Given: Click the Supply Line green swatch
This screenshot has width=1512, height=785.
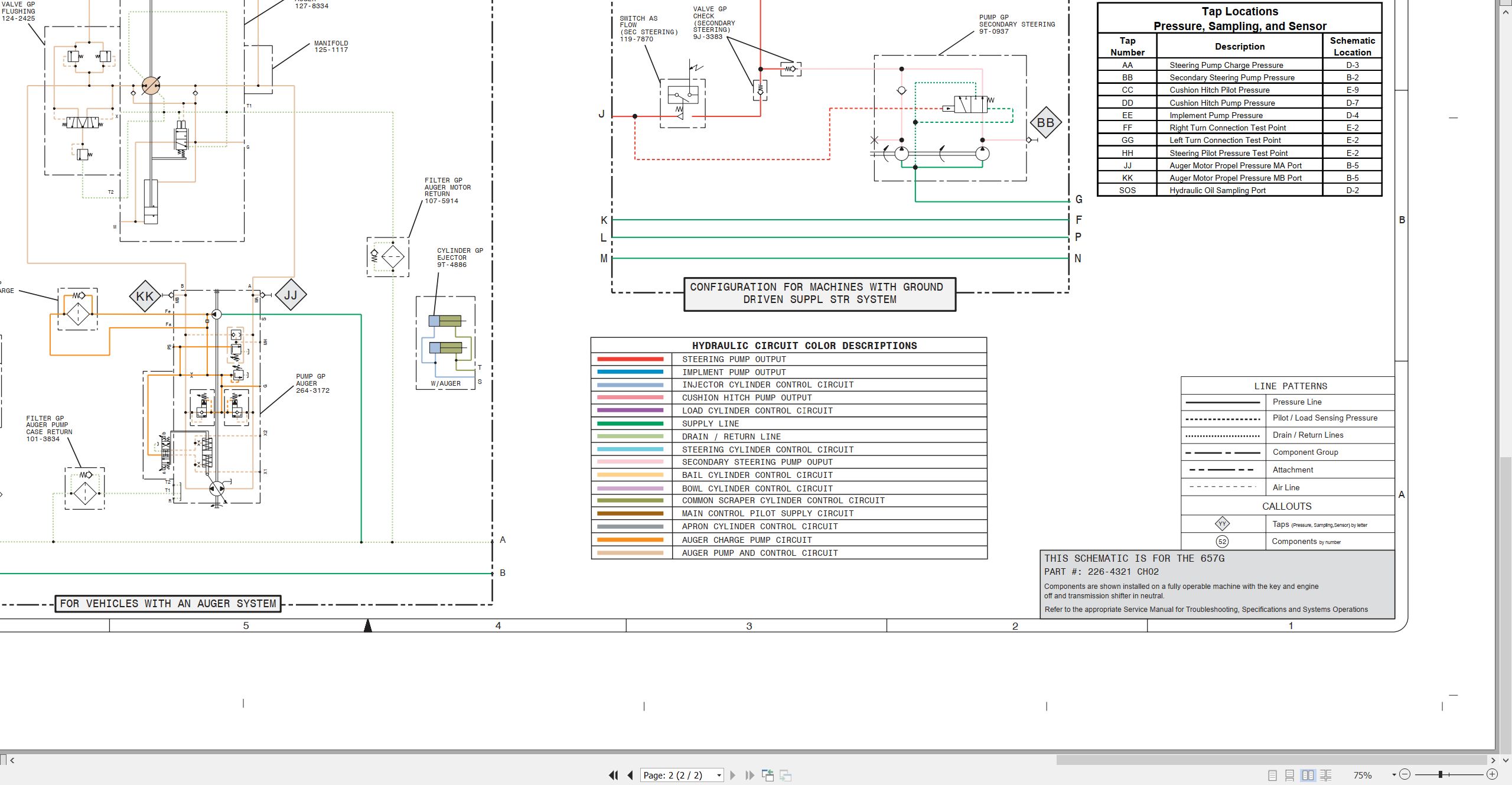Looking at the screenshot, I should tap(630, 424).
